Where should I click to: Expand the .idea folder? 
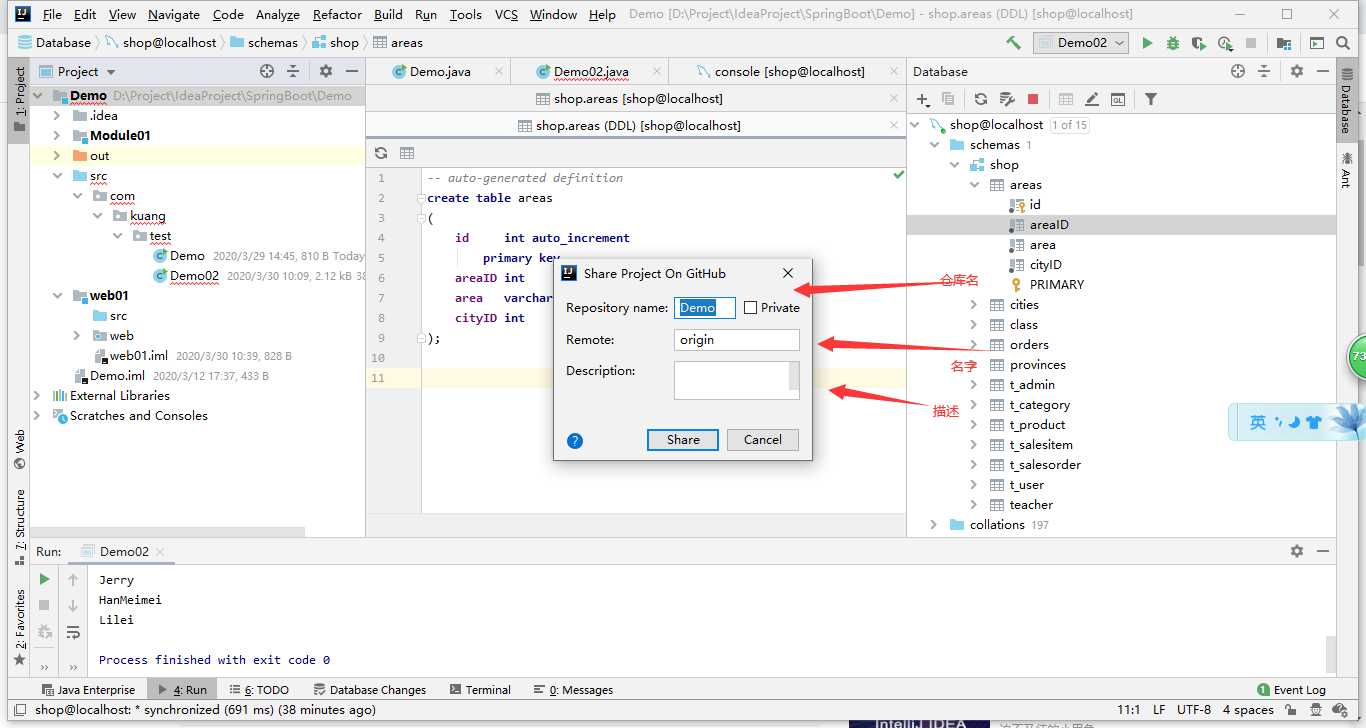click(57, 116)
